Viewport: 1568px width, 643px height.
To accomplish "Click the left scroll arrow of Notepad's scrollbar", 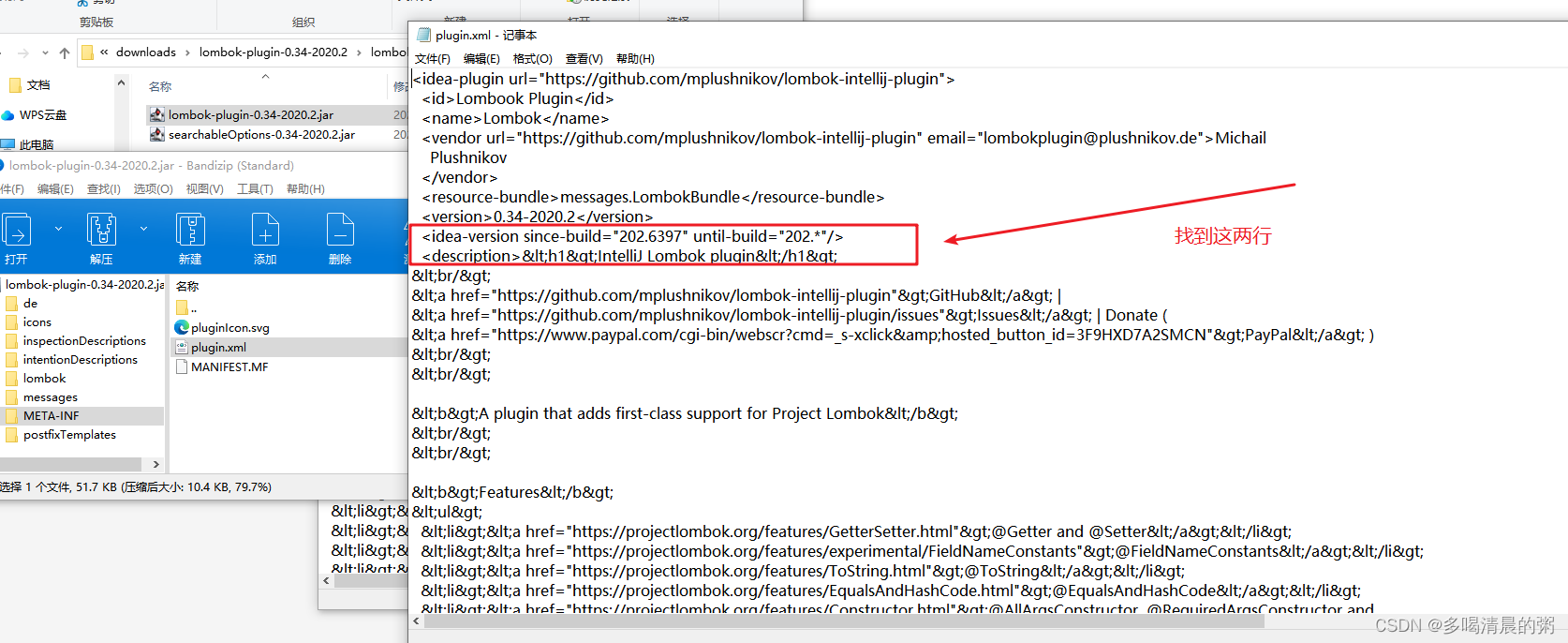I will pos(416,621).
